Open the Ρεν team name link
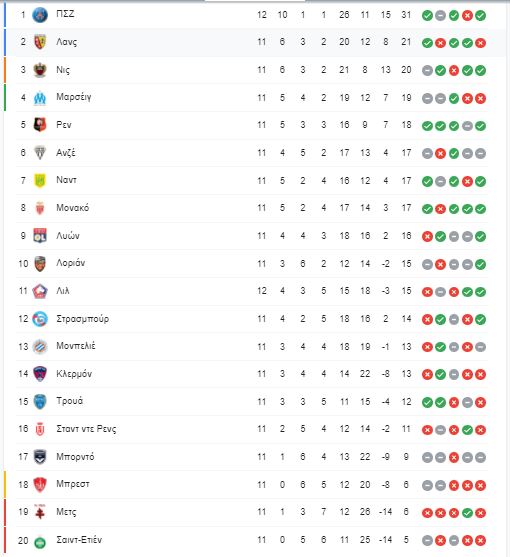 pyautogui.click(x=64, y=125)
